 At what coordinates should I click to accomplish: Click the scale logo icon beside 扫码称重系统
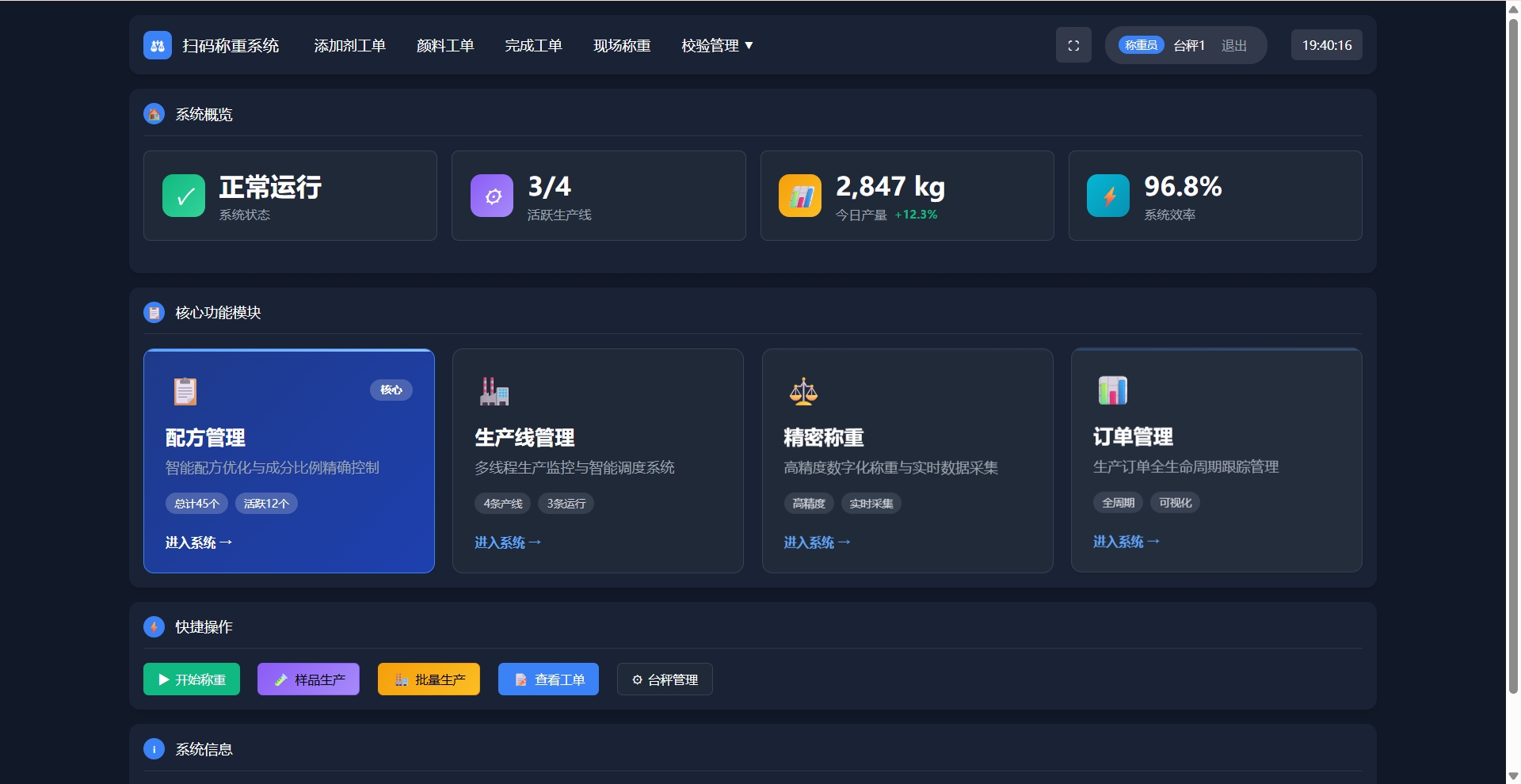pyautogui.click(x=156, y=45)
